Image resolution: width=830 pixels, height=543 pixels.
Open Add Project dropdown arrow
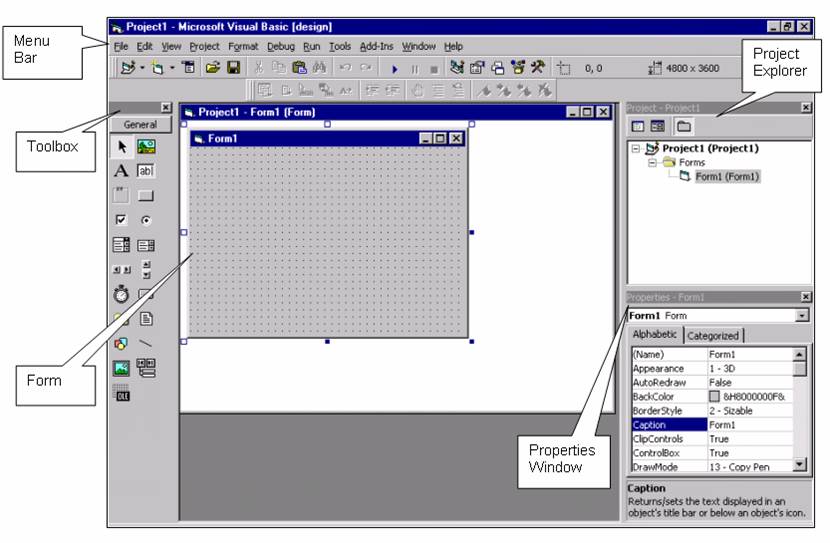(142, 68)
